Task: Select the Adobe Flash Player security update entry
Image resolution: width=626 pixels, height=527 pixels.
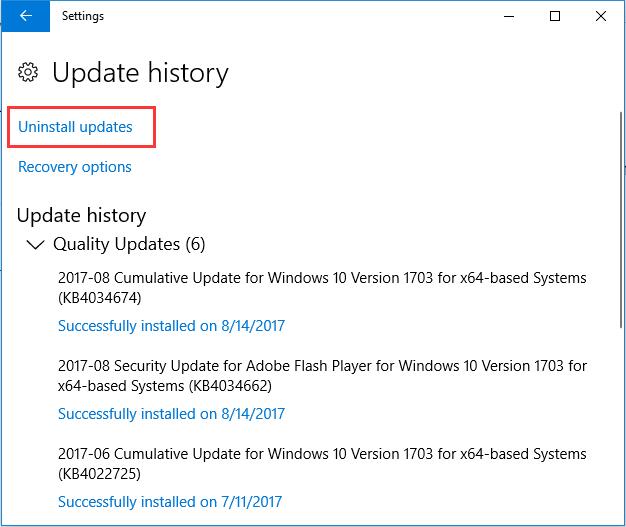Action: 322,376
